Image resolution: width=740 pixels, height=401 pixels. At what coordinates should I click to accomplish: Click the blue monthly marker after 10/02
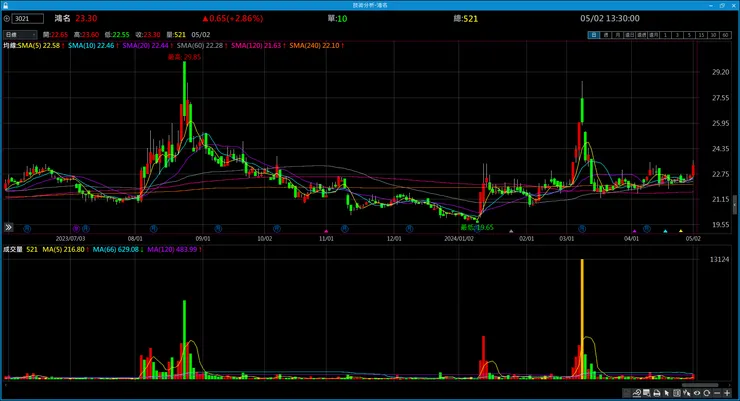click(x=277, y=228)
